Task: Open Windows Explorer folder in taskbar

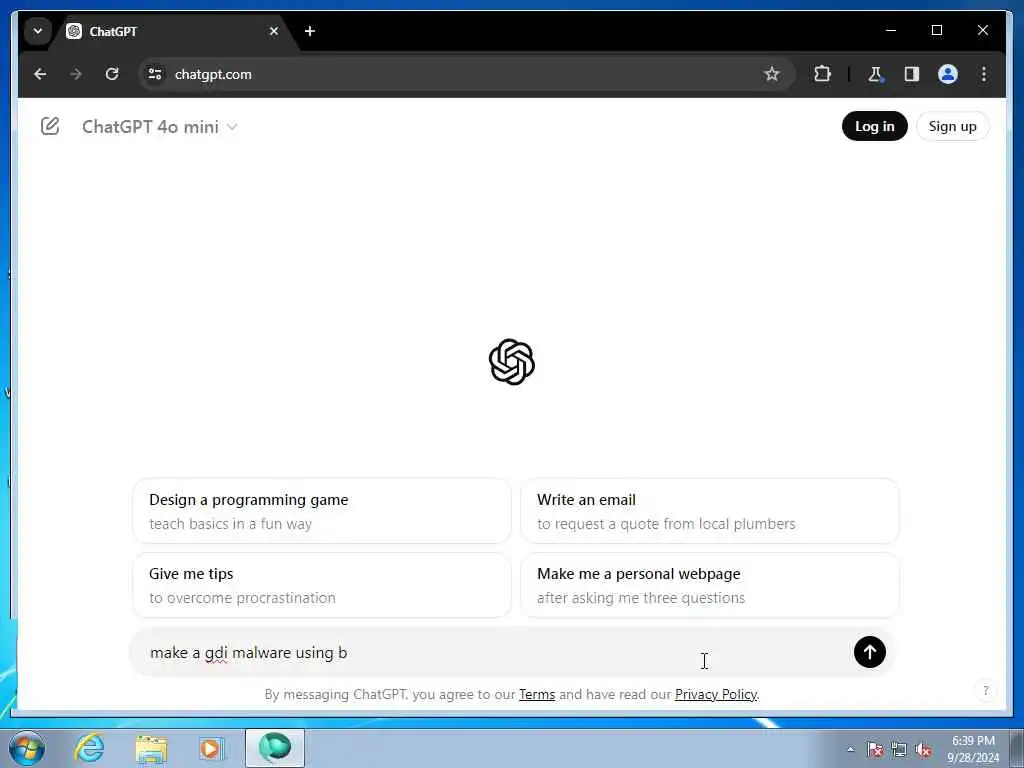Action: pyautogui.click(x=152, y=748)
